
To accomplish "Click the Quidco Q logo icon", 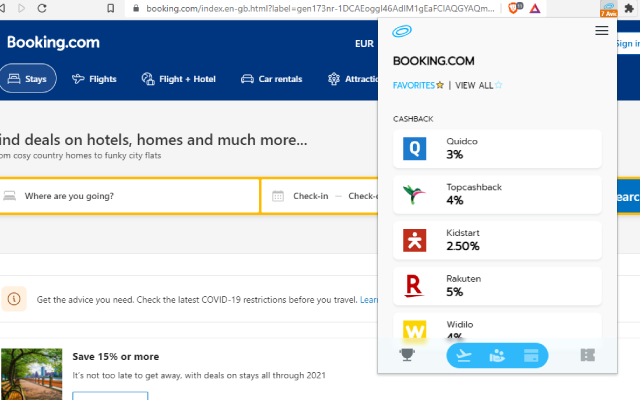I will tap(414, 149).
